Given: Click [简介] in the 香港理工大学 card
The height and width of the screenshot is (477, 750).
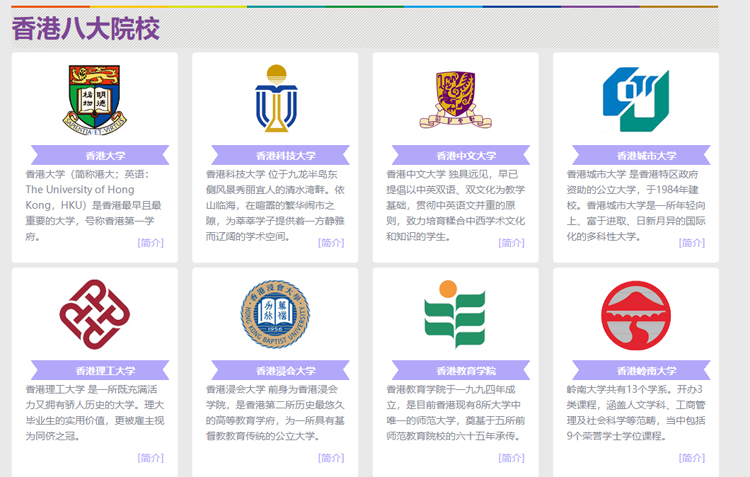Looking at the screenshot, I should click(x=151, y=458).
